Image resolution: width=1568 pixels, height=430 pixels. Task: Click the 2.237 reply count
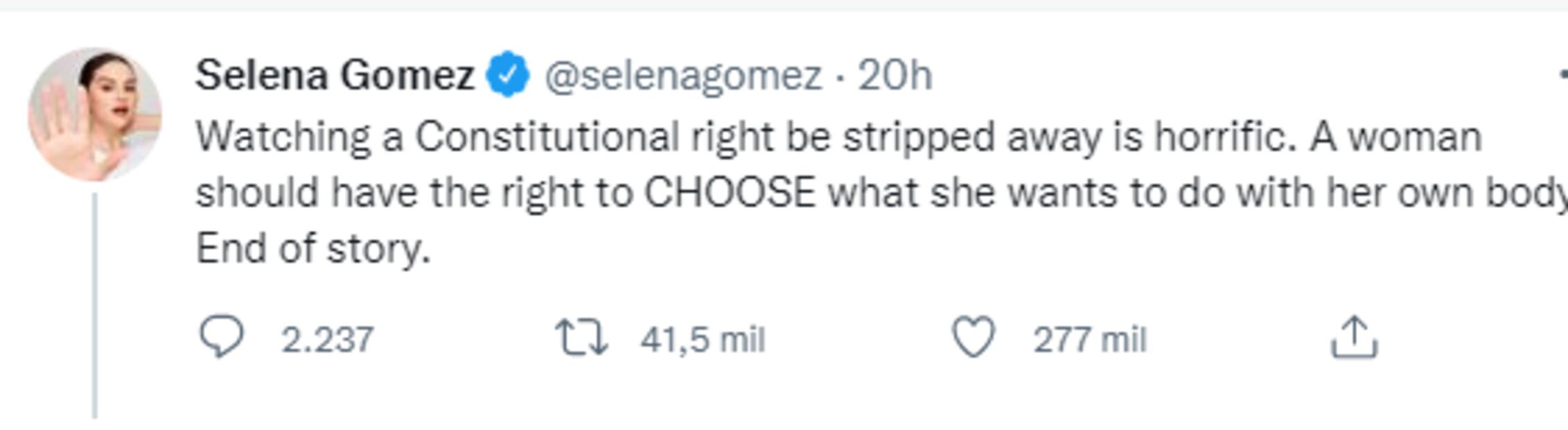(327, 340)
